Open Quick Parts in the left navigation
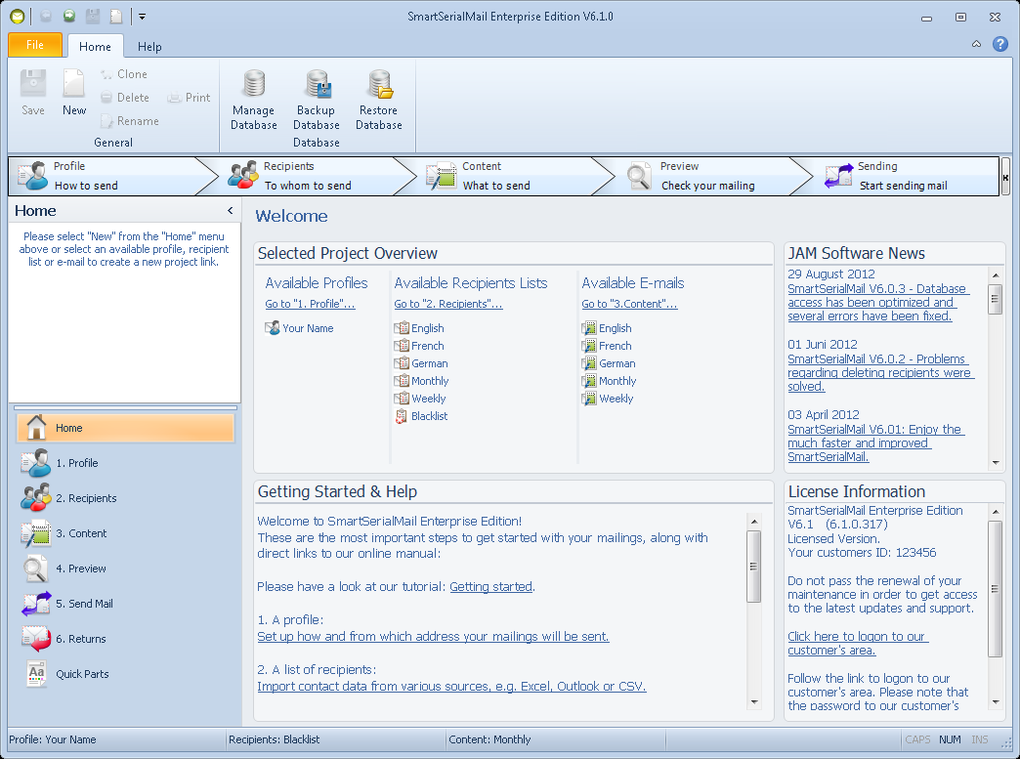The width and height of the screenshot is (1020, 759). click(125, 674)
